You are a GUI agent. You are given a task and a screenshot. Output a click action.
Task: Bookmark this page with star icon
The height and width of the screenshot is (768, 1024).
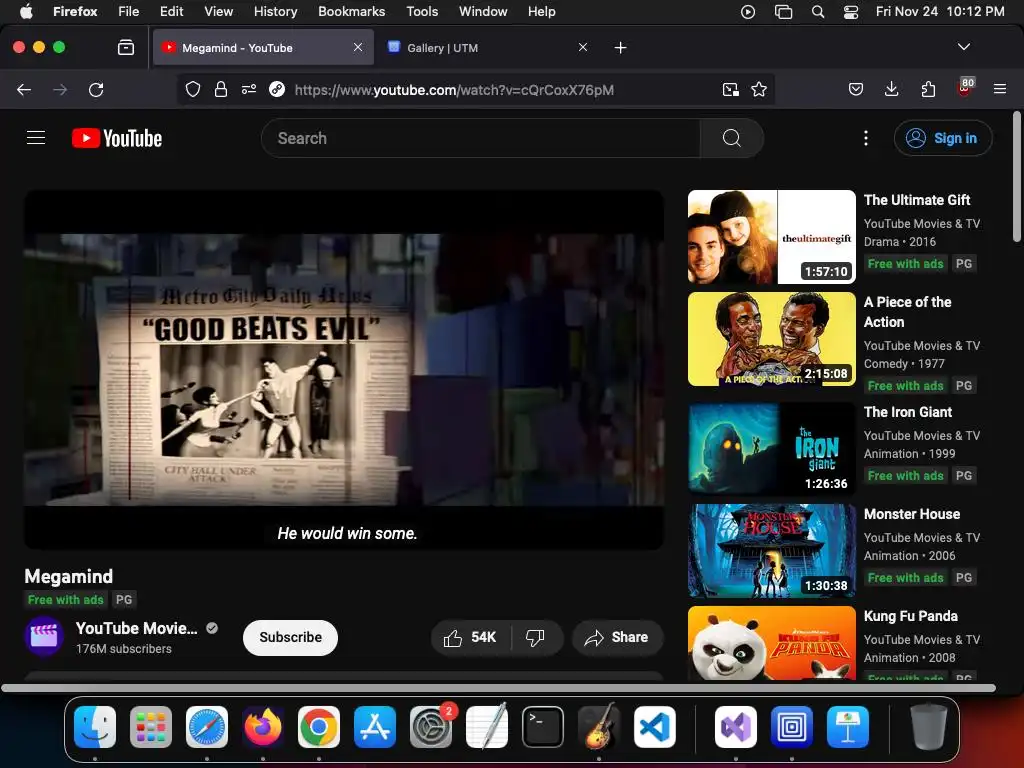coord(758,89)
